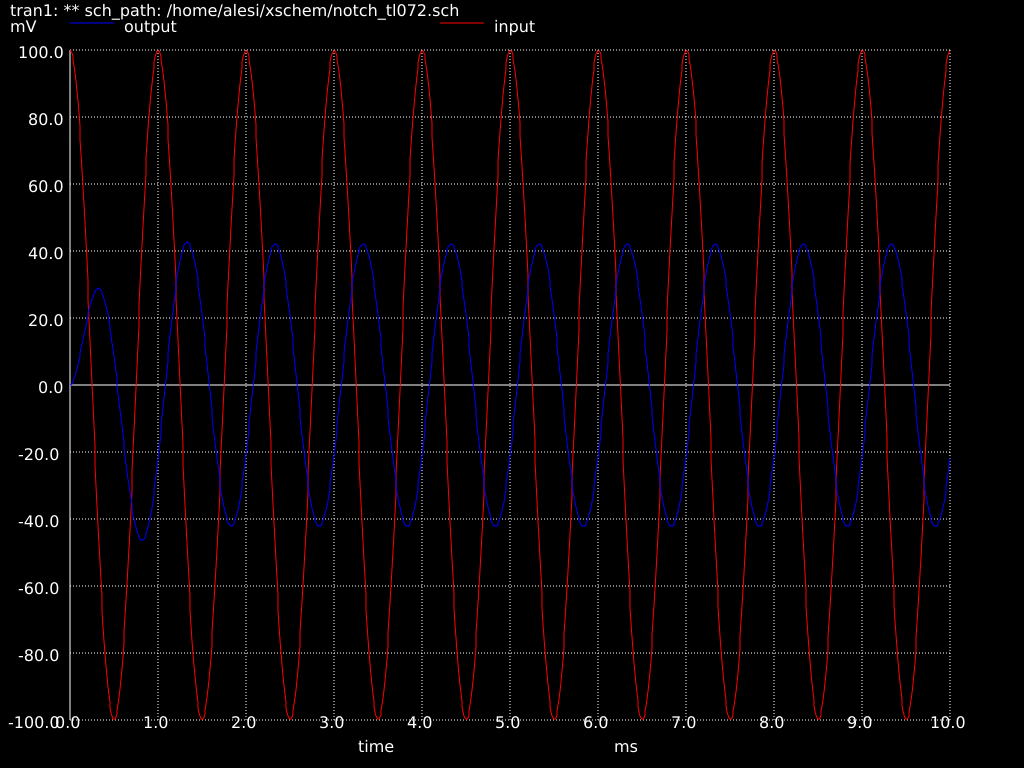Click the 80.0 y-axis label

[x=46, y=120]
